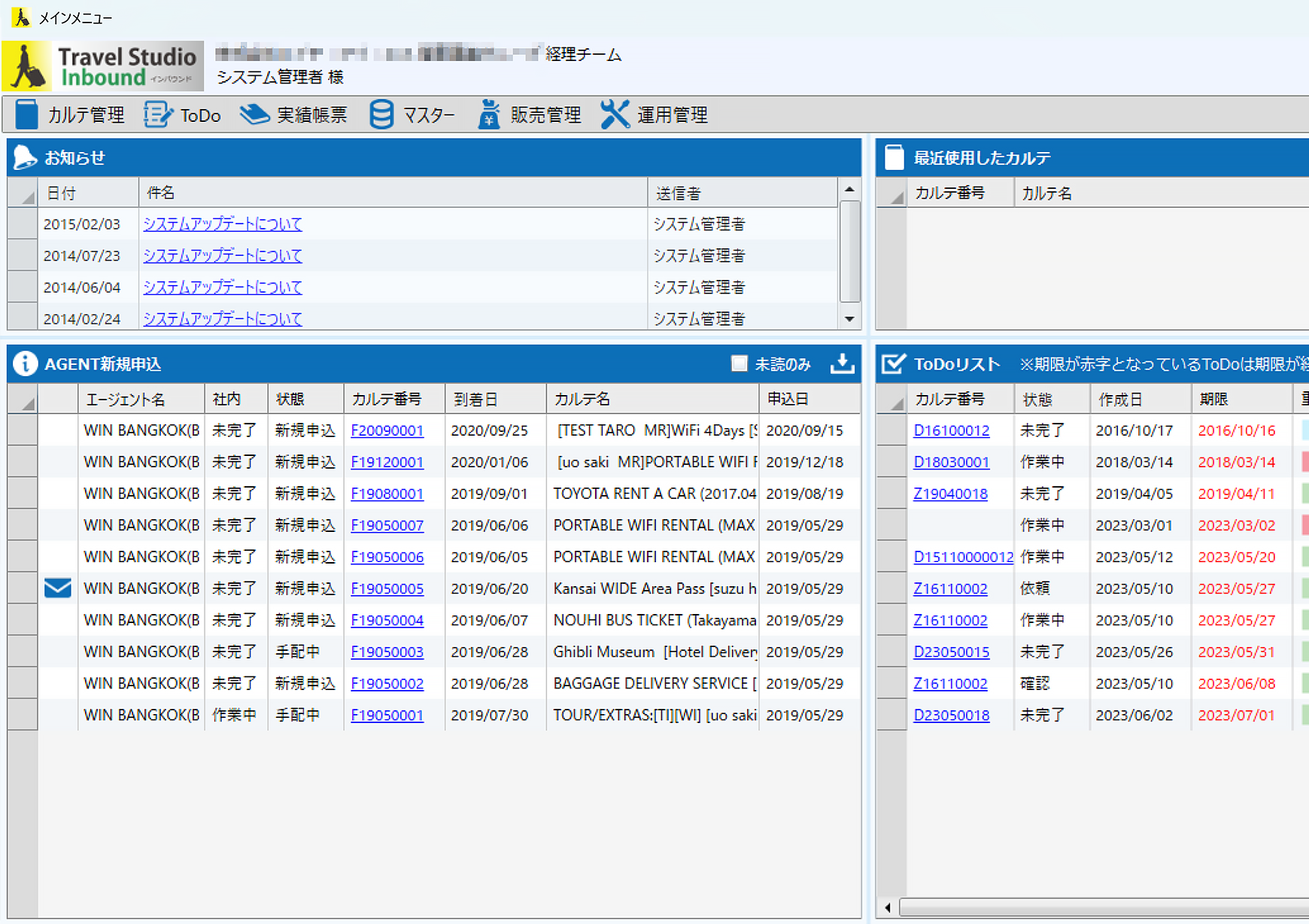Open the 販売管理 menu

(530, 115)
